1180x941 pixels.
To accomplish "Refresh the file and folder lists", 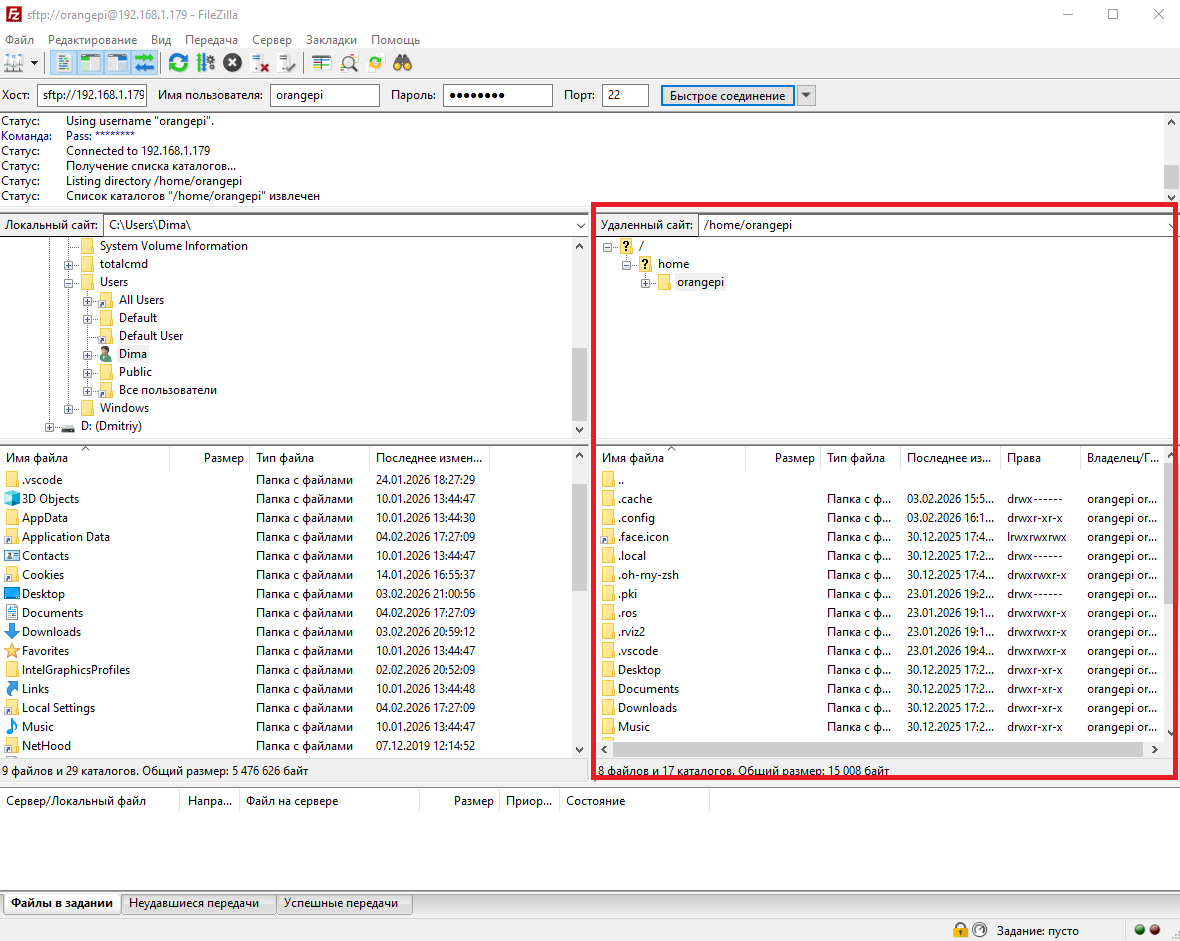I will tap(179, 62).
